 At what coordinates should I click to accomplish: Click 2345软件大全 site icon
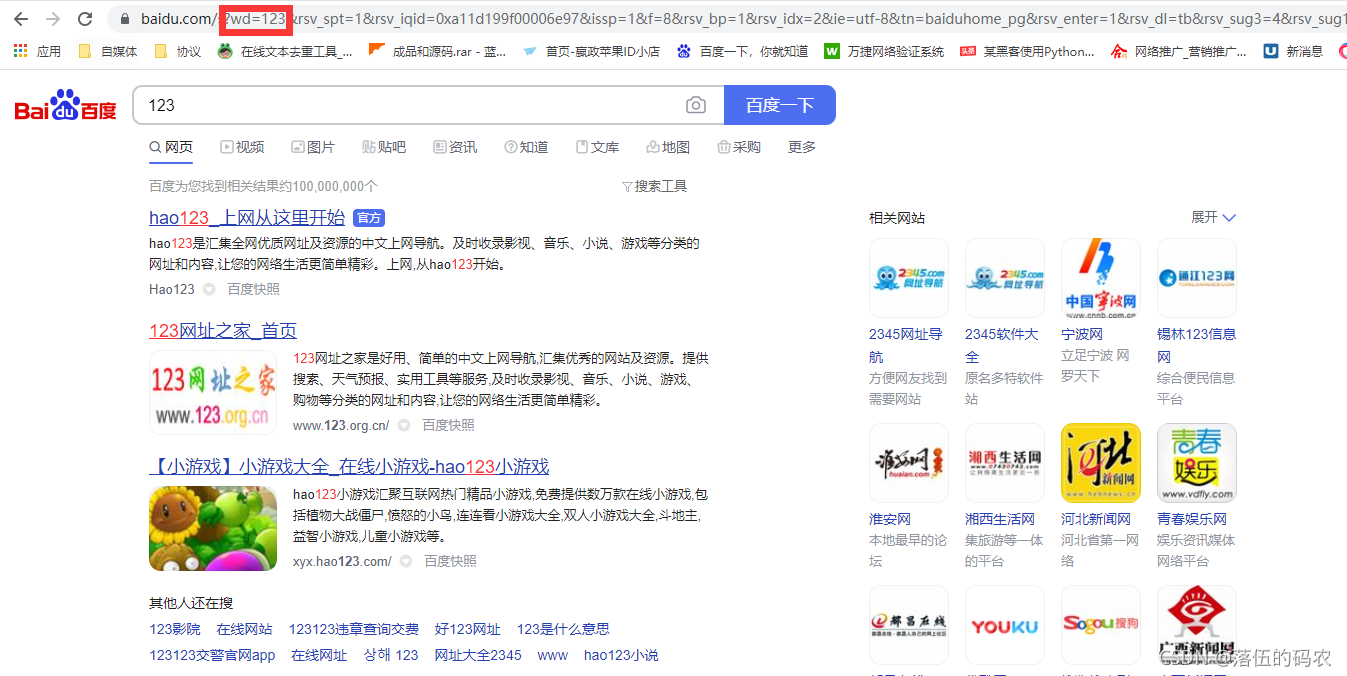(1004, 278)
